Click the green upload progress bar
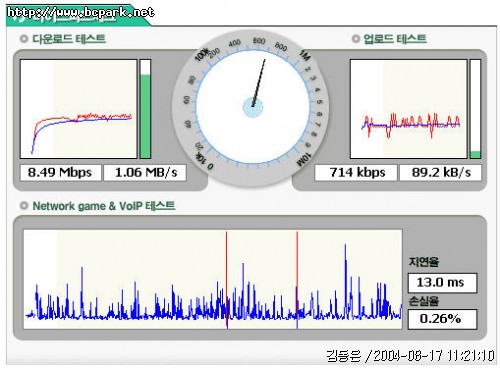 tap(475, 109)
